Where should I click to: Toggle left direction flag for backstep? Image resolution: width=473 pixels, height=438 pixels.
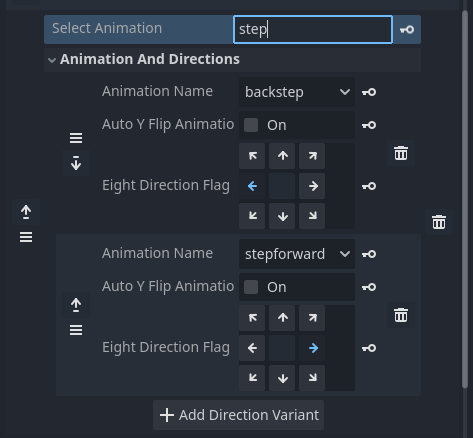[252, 186]
